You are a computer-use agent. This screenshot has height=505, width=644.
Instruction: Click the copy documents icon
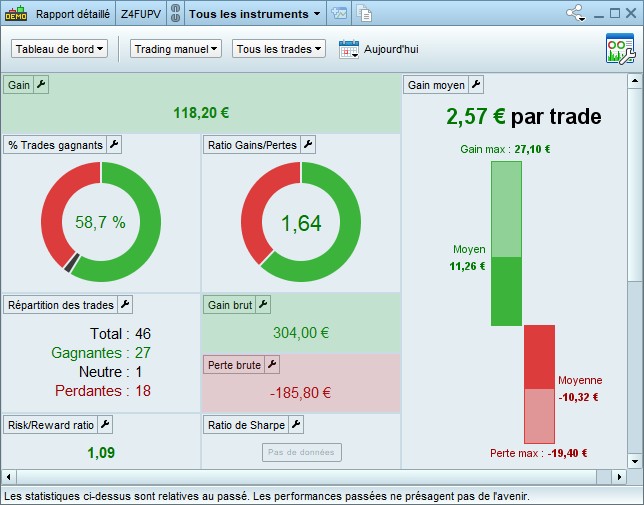[364, 13]
